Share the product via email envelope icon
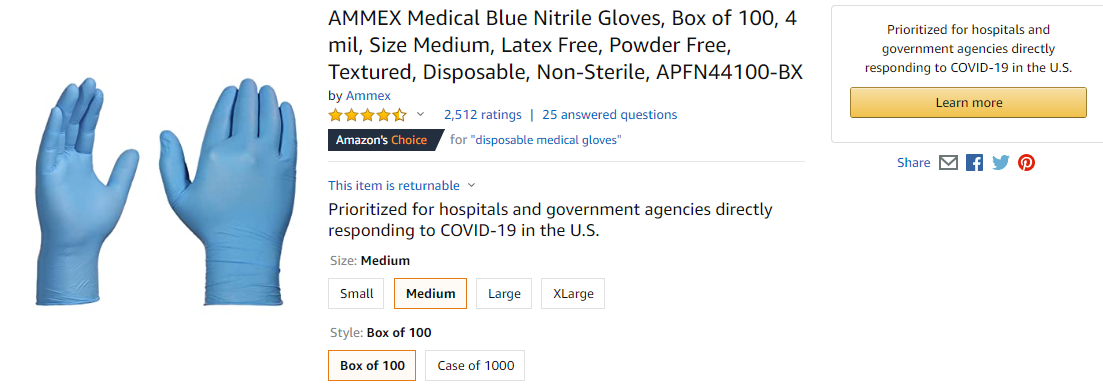 pos(948,163)
